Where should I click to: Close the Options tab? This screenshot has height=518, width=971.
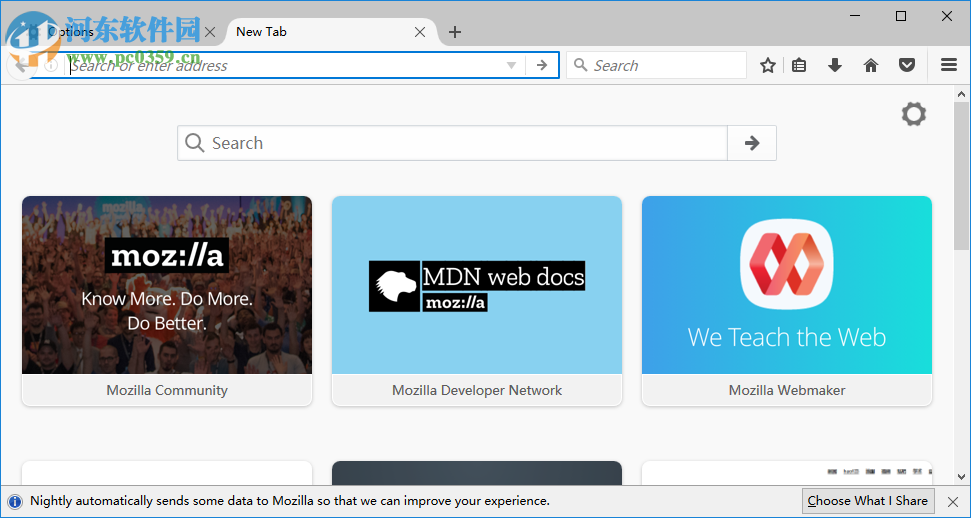point(210,32)
